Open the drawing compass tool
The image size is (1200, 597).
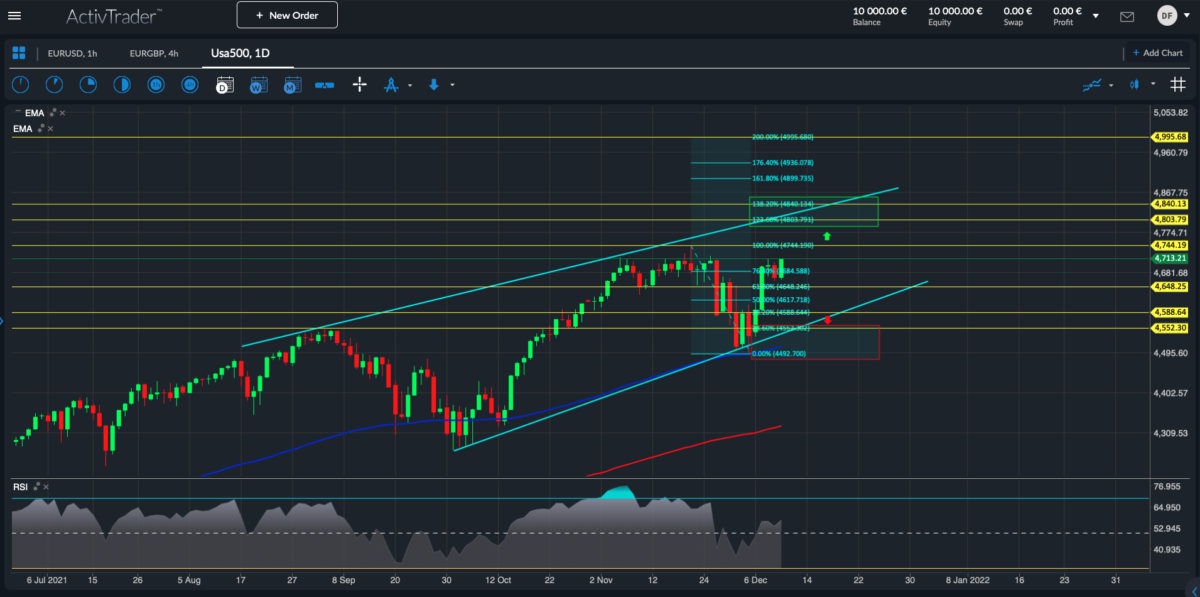[x=391, y=85]
